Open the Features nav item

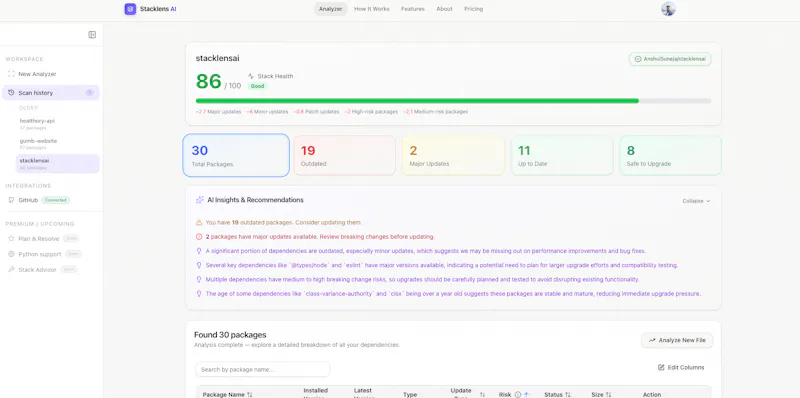tap(413, 9)
